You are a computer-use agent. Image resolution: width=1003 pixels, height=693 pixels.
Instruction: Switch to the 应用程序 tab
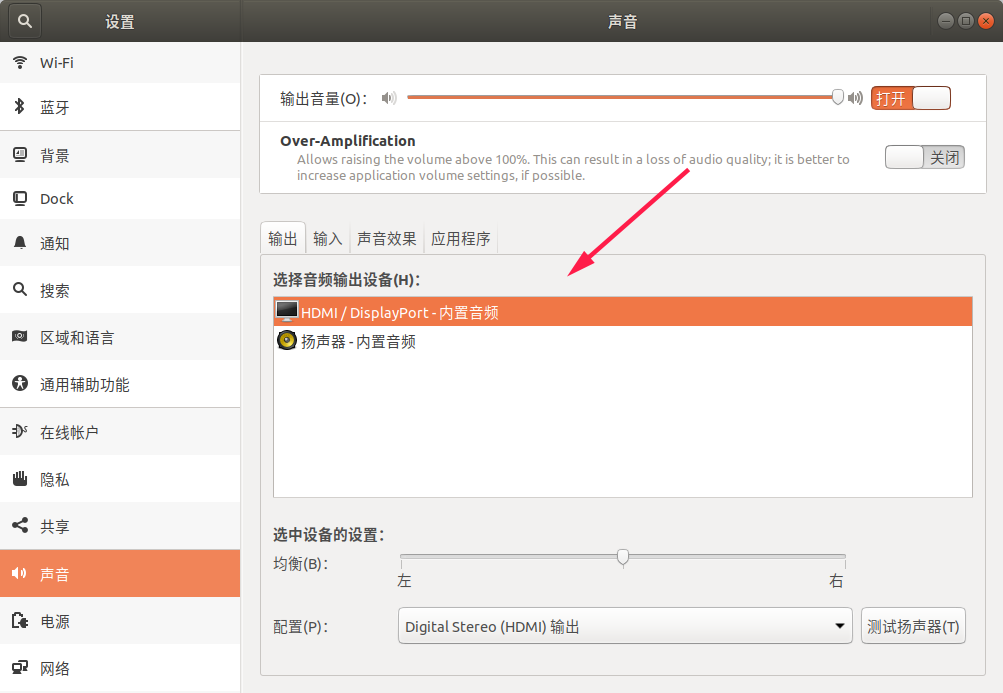(x=461, y=239)
